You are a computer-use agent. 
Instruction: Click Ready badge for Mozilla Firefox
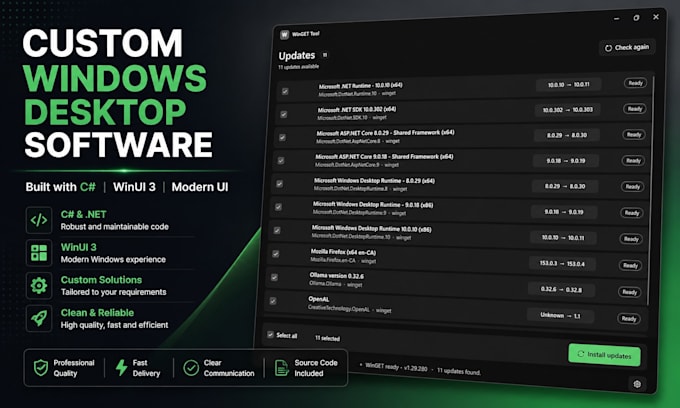630,266
